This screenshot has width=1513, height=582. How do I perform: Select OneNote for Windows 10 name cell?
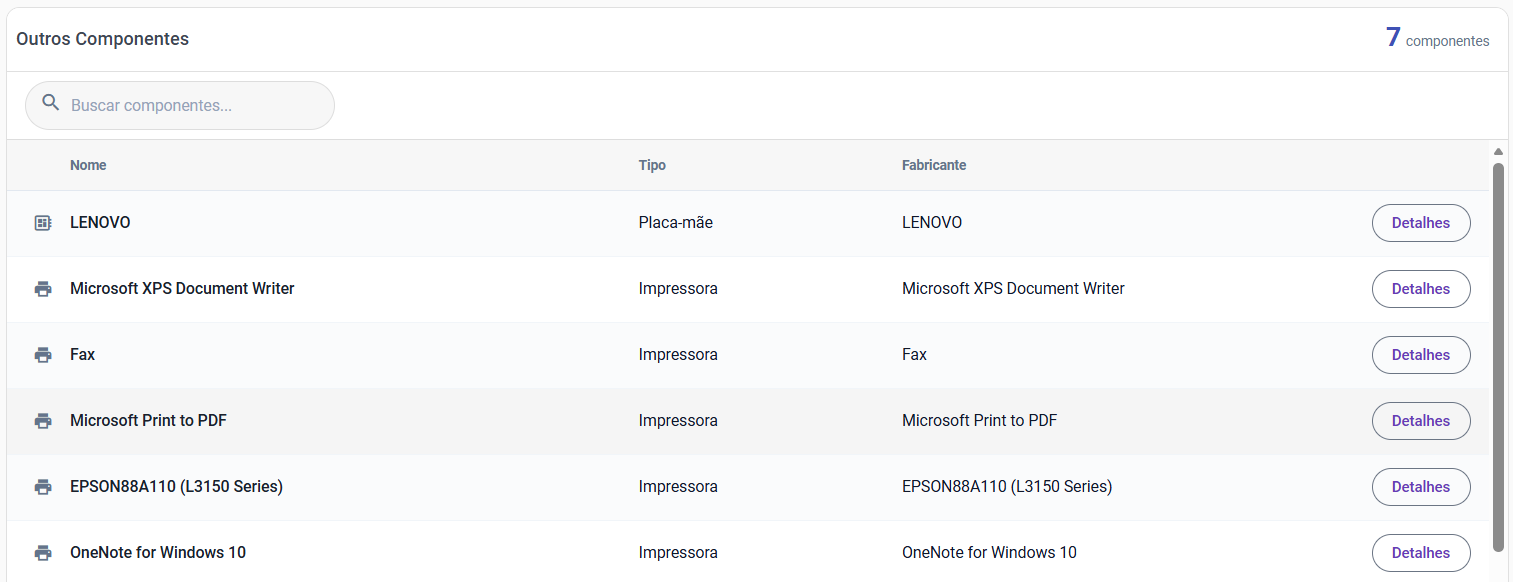[158, 553]
